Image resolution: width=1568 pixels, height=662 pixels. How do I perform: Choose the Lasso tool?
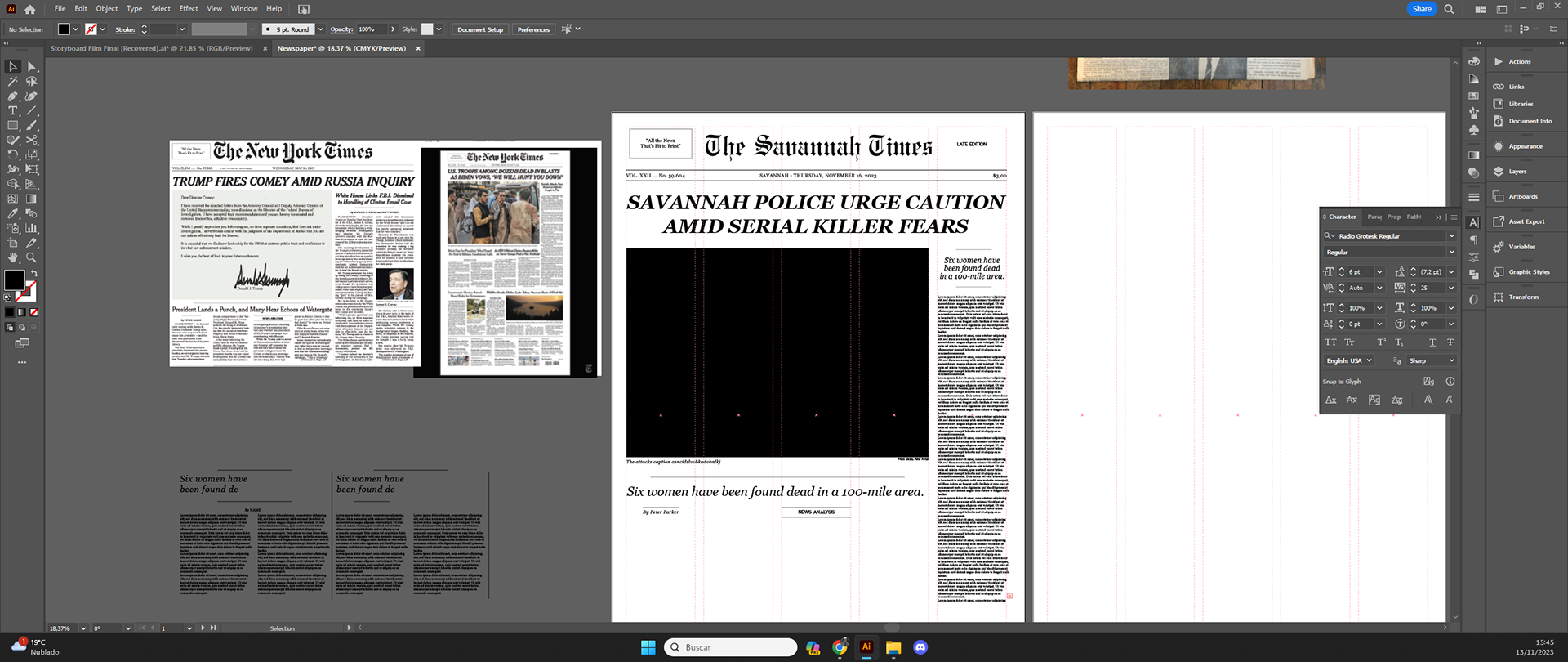pos(32,81)
